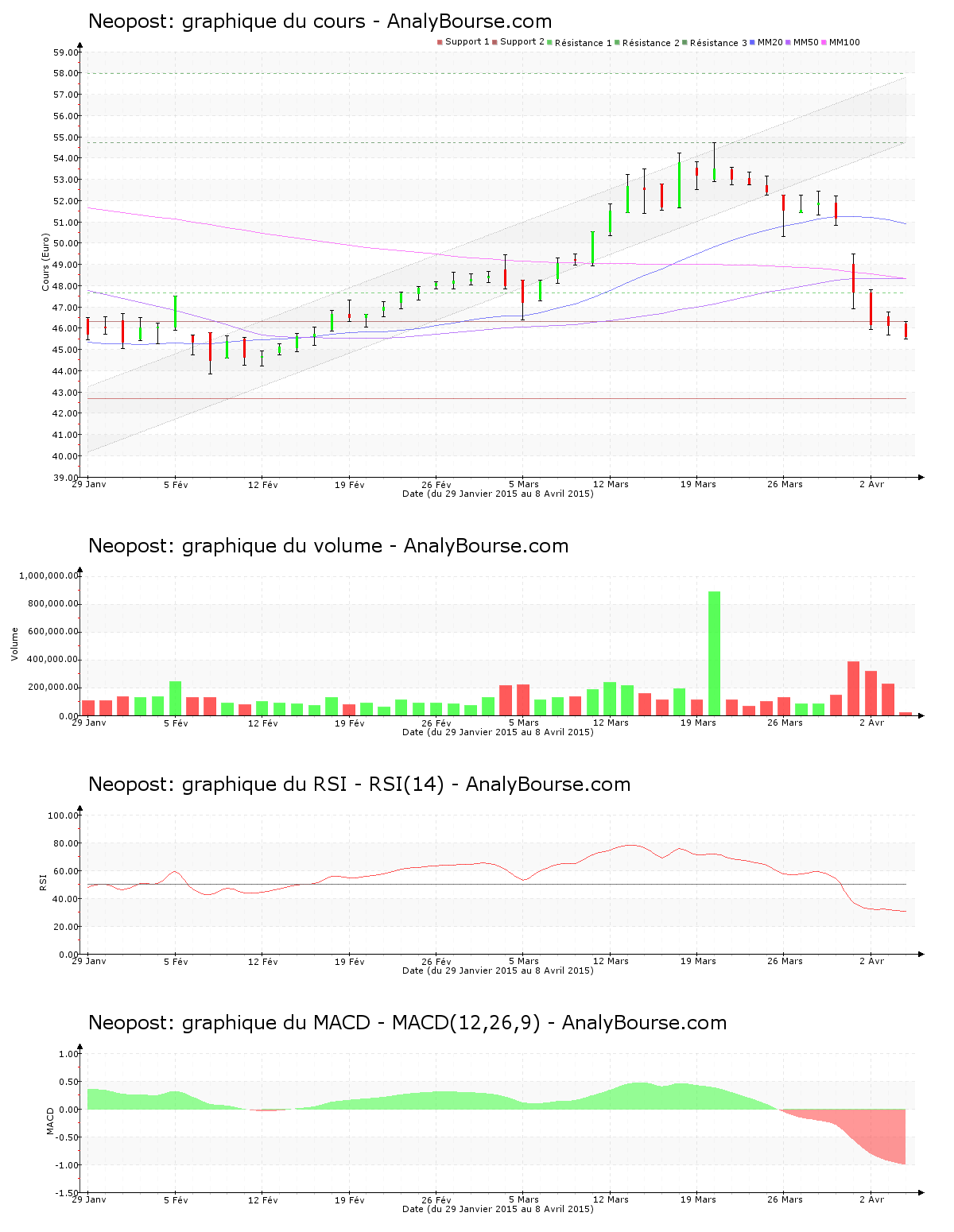Click the '-1.00' MACD axis value
Screen dimensions: 954x1232
click(68, 1165)
